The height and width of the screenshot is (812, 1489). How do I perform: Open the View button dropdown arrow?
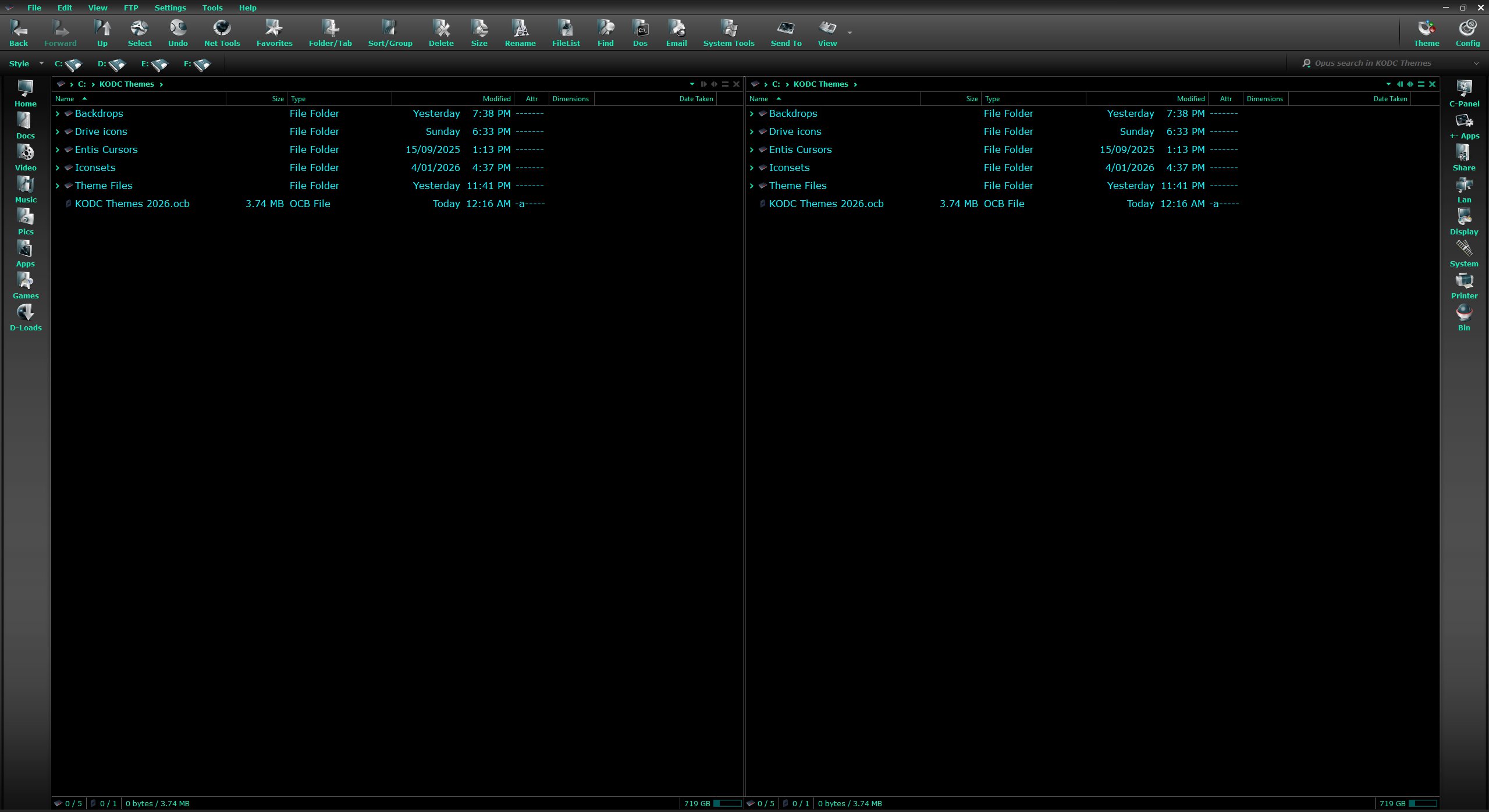[x=850, y=33]
